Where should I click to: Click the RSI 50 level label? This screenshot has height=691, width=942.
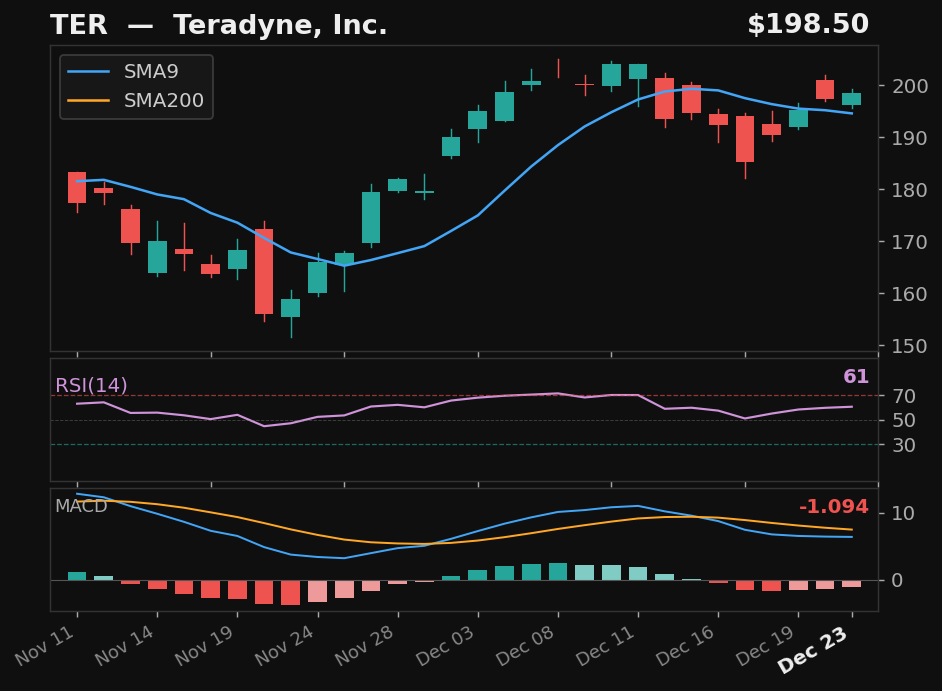click(x=904, y=421)
